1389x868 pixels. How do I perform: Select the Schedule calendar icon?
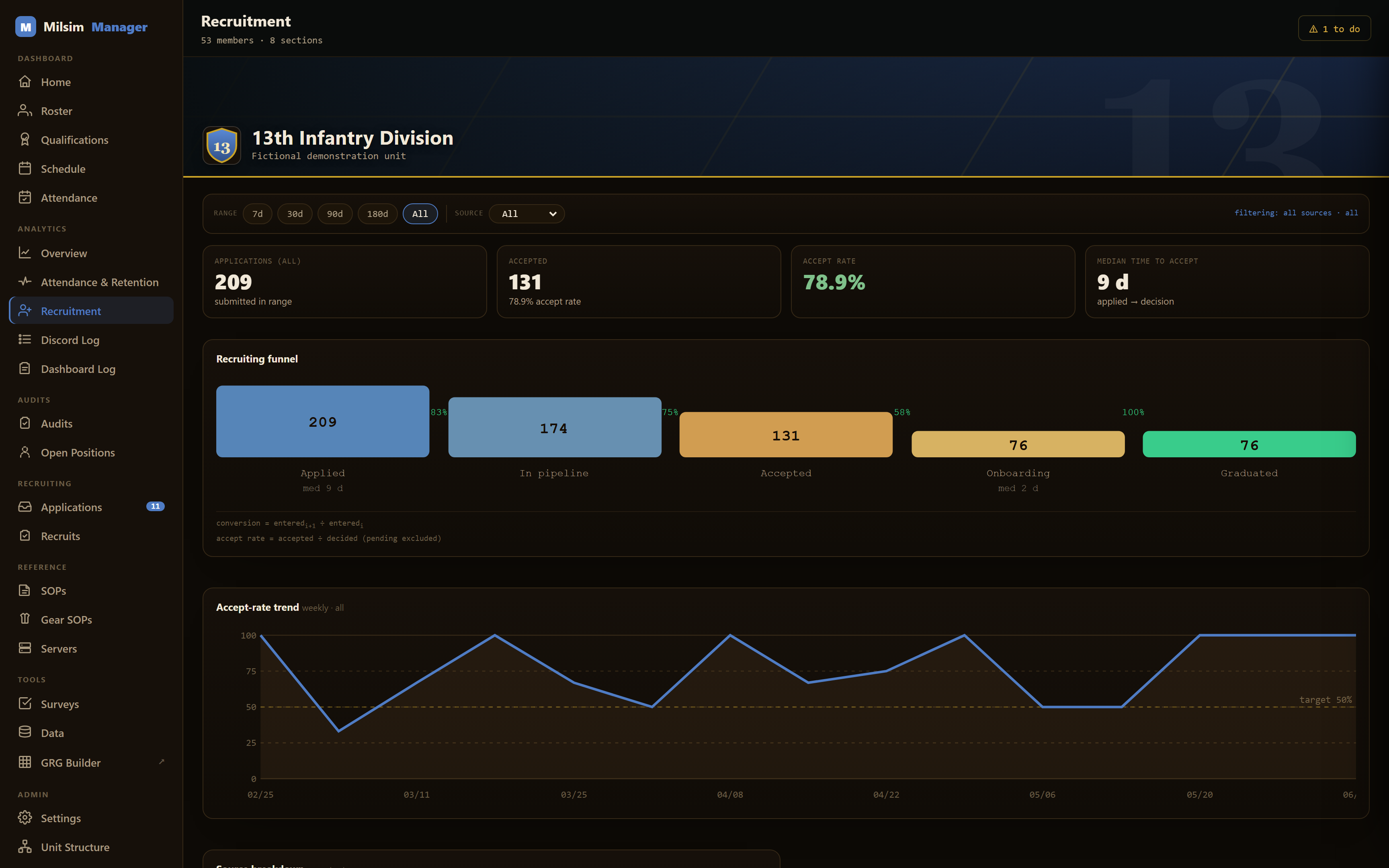coord(25,168)
